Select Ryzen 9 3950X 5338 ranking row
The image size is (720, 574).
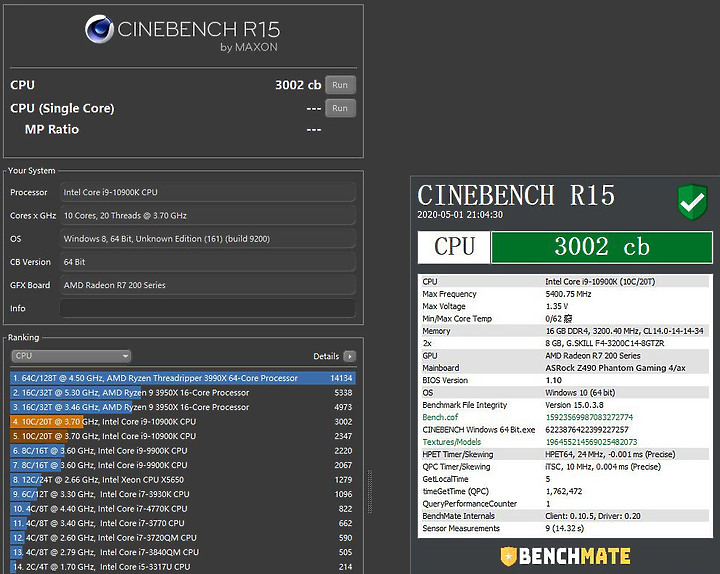click(x=183, y=393)
